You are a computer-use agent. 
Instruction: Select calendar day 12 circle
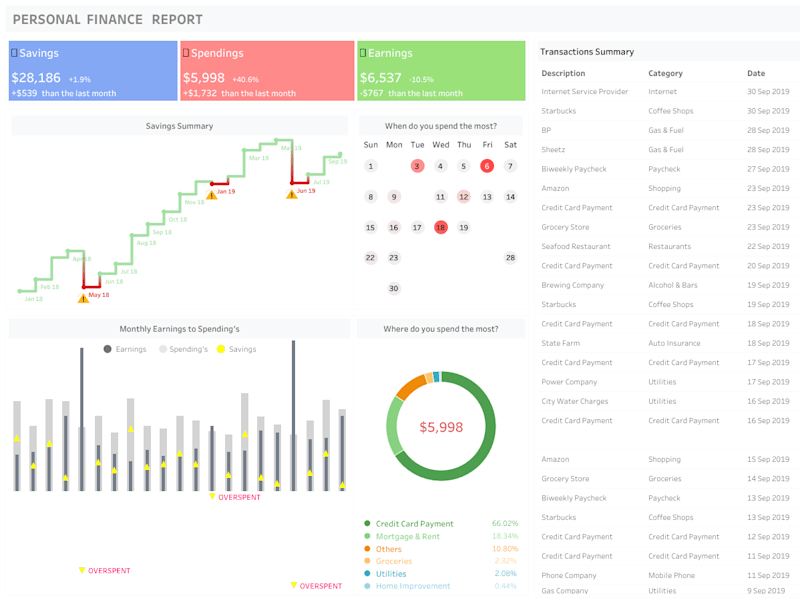[x=463, y=196]
